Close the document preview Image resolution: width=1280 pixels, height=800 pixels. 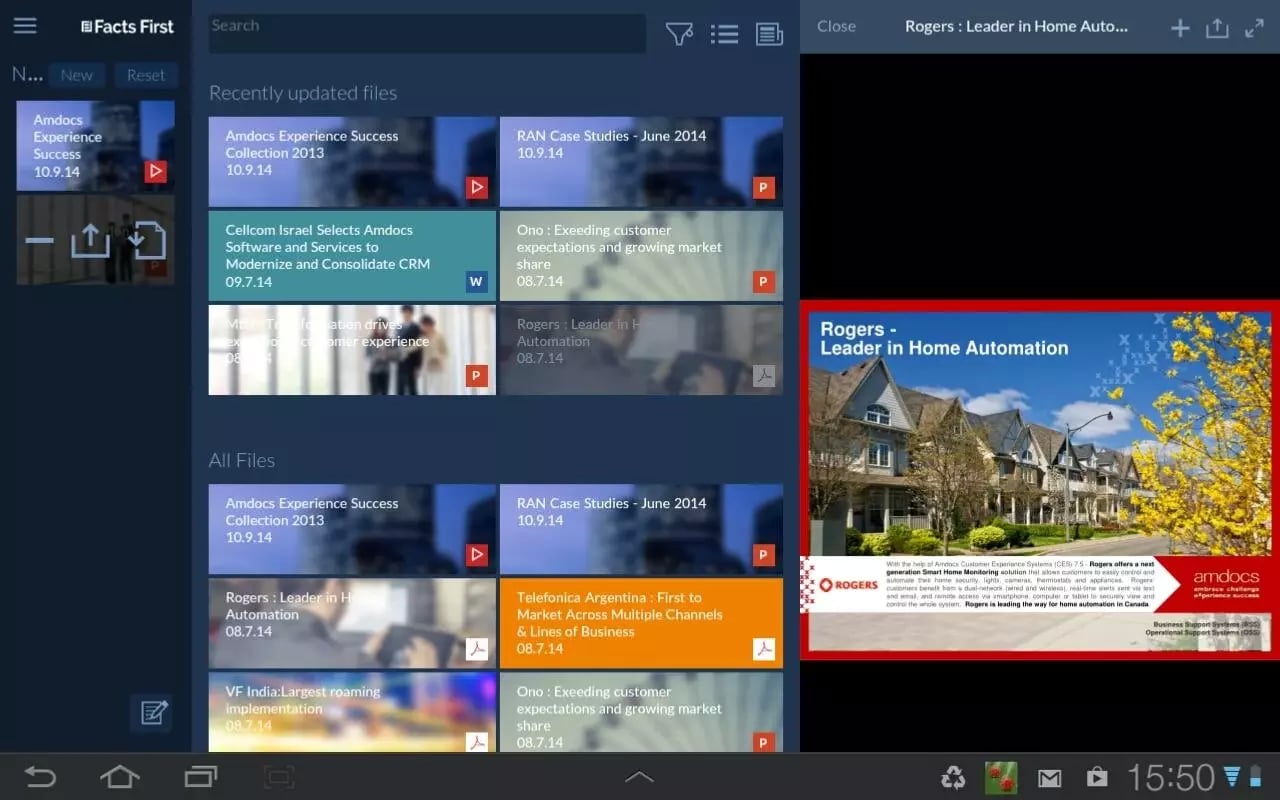point(836,27)
